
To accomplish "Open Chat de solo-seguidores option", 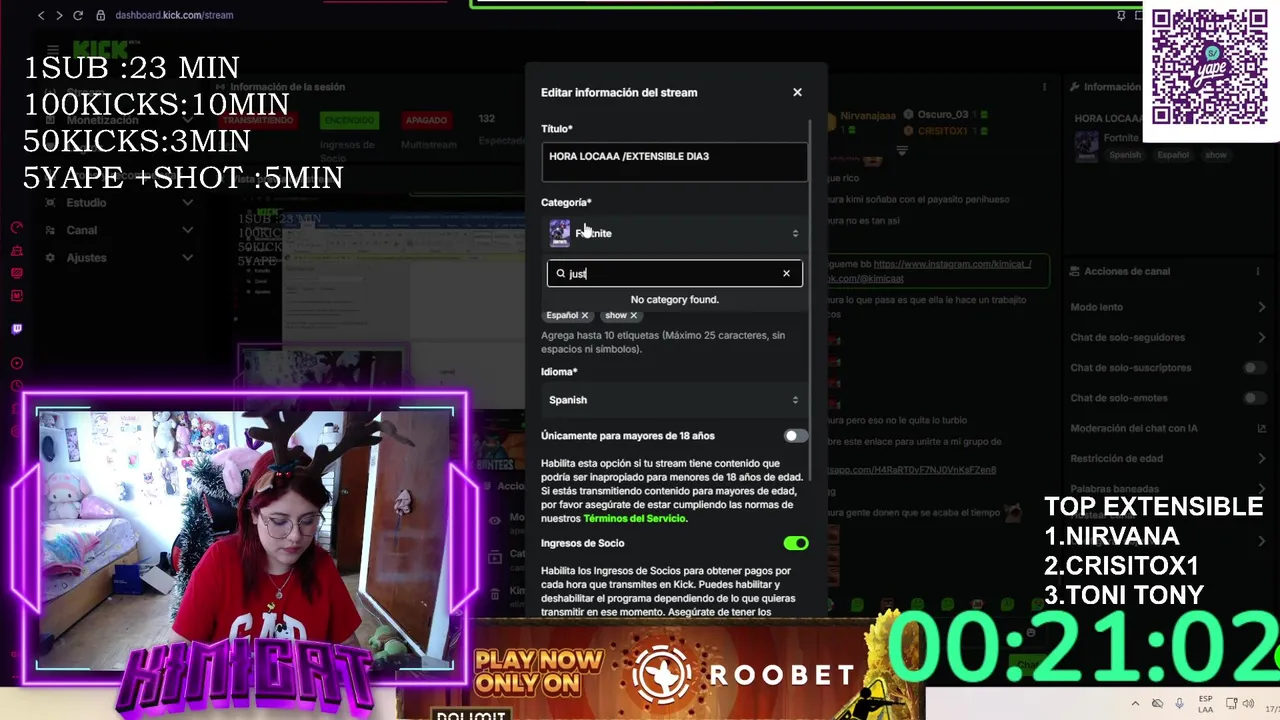I will coord(1169,337).
